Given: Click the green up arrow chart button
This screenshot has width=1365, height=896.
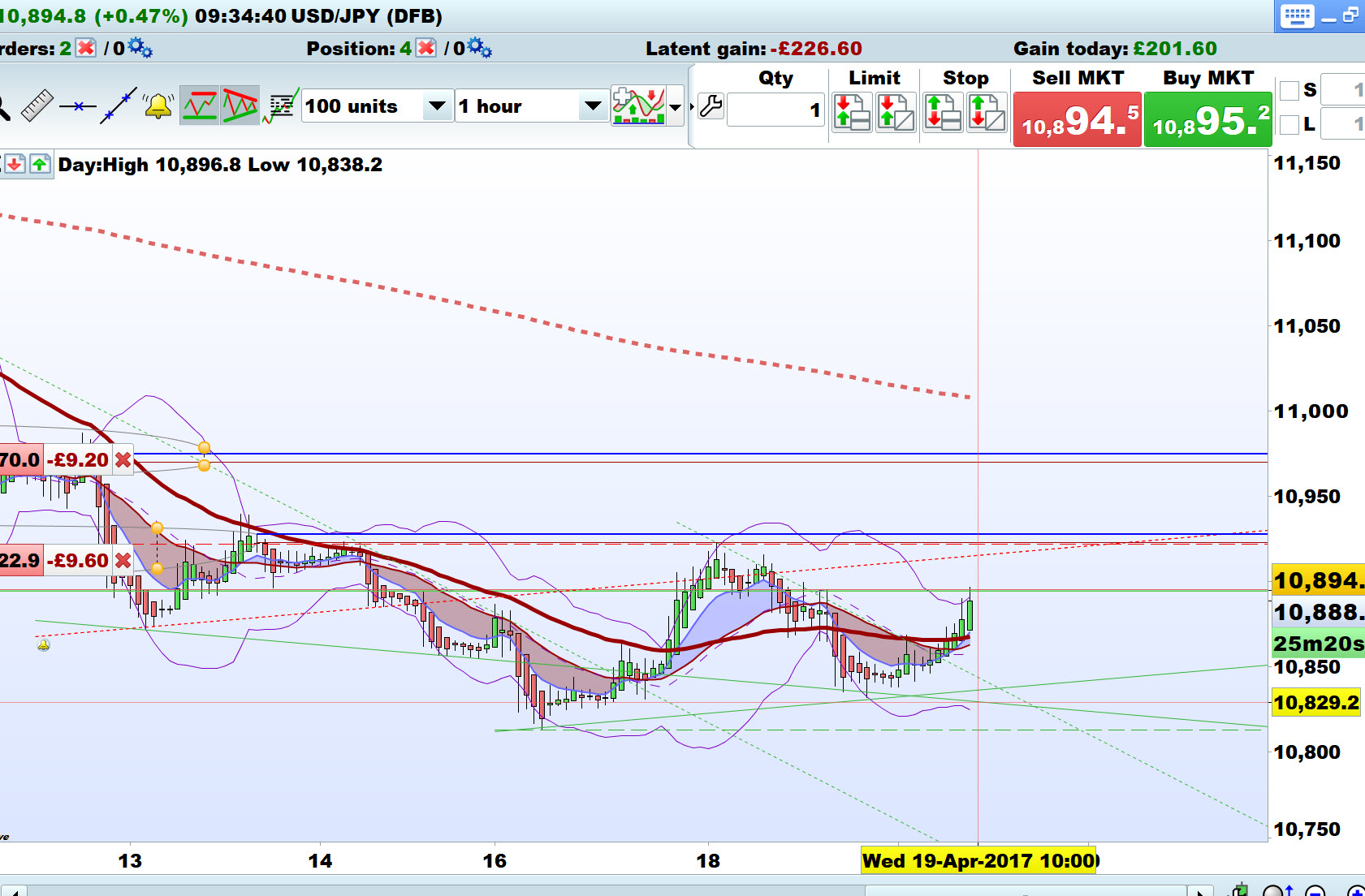Looking at the screenshot, I should pos(40,165).
